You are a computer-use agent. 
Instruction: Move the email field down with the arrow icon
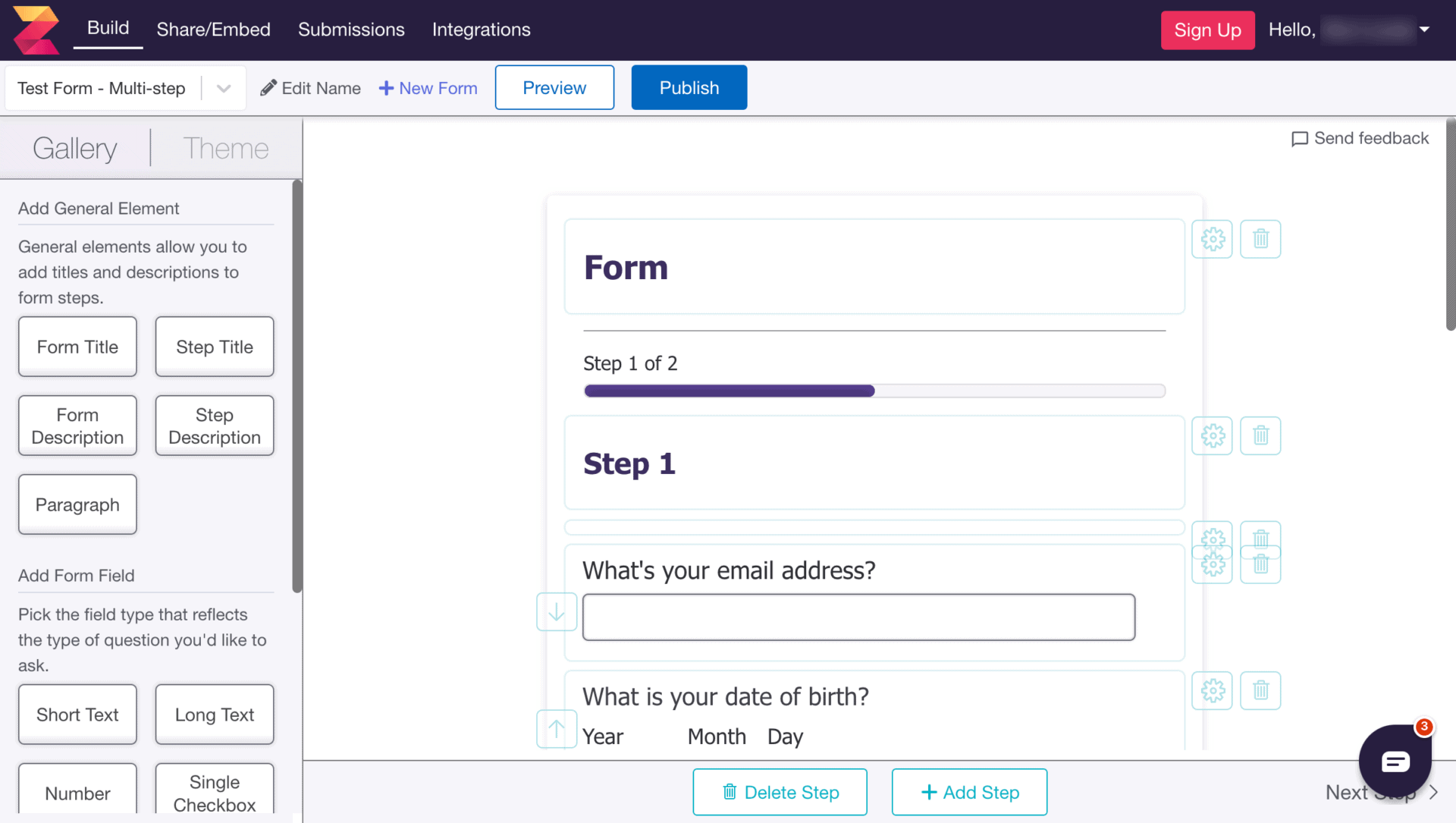pos(556,612)
